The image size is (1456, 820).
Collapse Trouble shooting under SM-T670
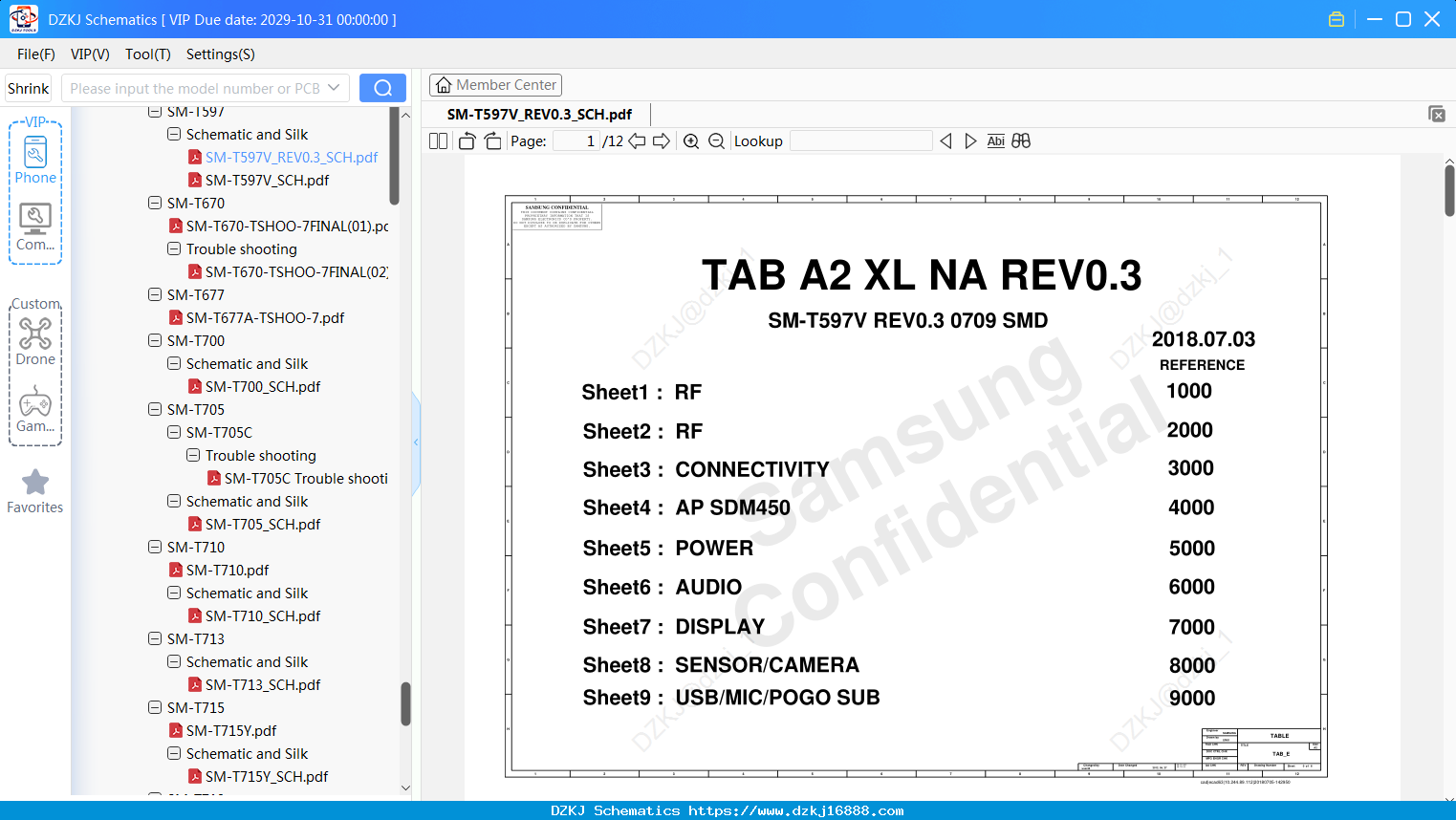[x=174, y=248]
